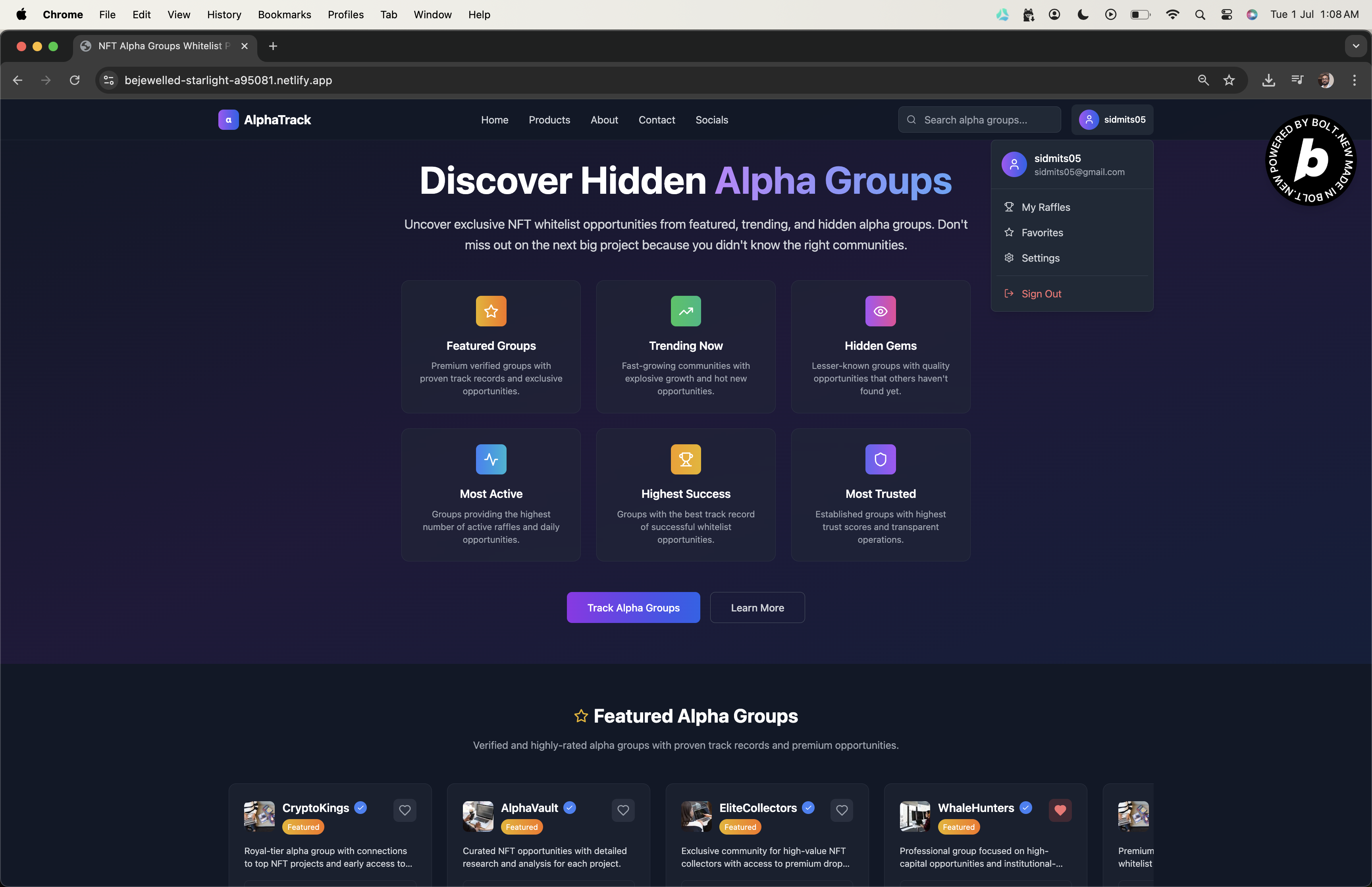The height and width of the screenshot is (887, 1372).
Task: Click the Most Trusted shield icon
Action: (880, 459)
